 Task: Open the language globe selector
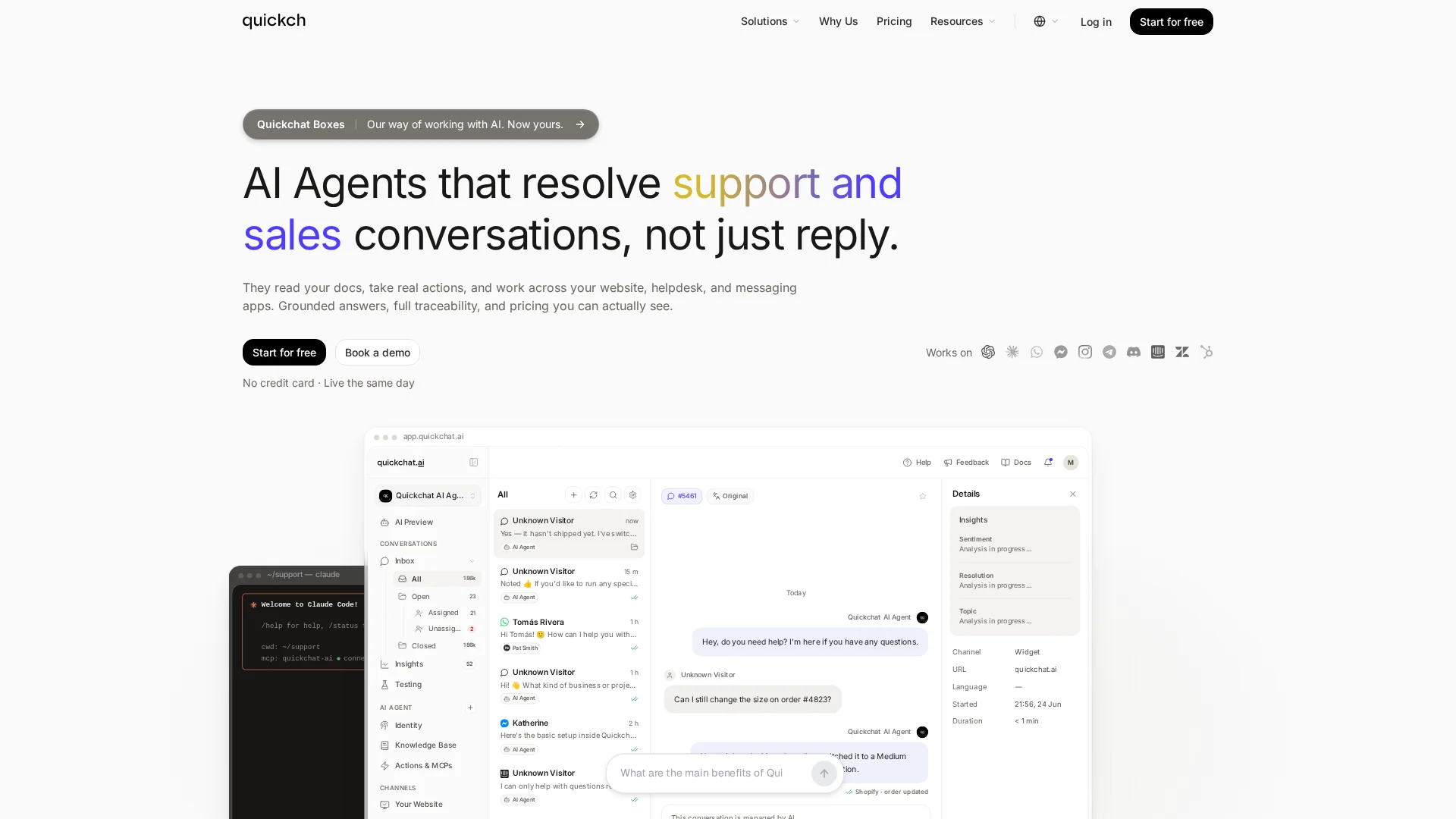coord(1046,21)
